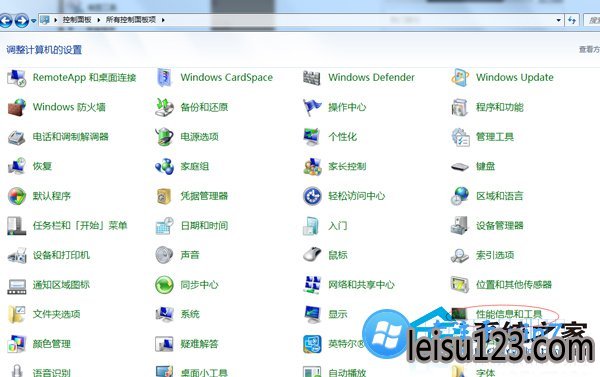This screenshot has height=377, width=600.
Task: Open the 网络和共享中心 icon
Action: pos(312,285)
